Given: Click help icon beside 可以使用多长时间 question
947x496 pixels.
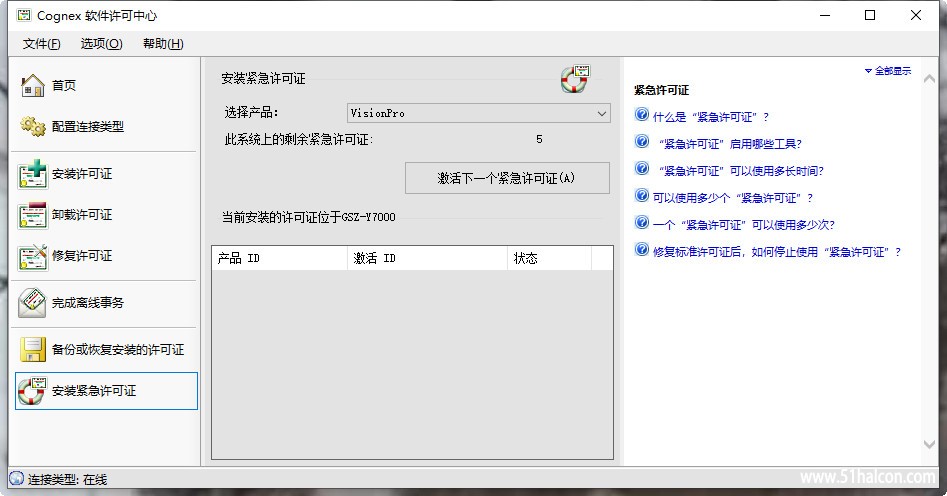Looking at the screenshot, I should click(x=641, y=169).
